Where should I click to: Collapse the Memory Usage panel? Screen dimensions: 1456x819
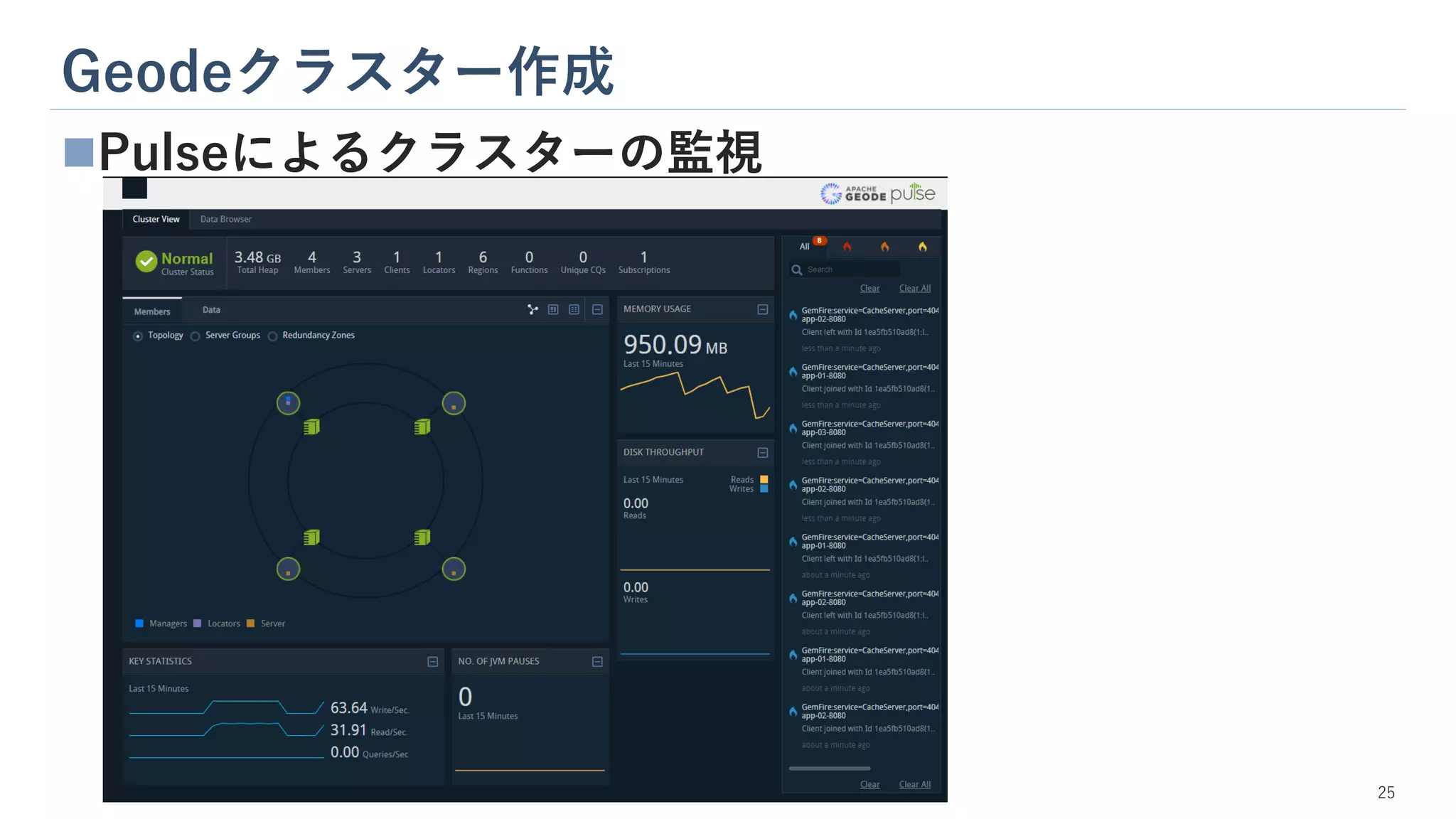point(762,309)
